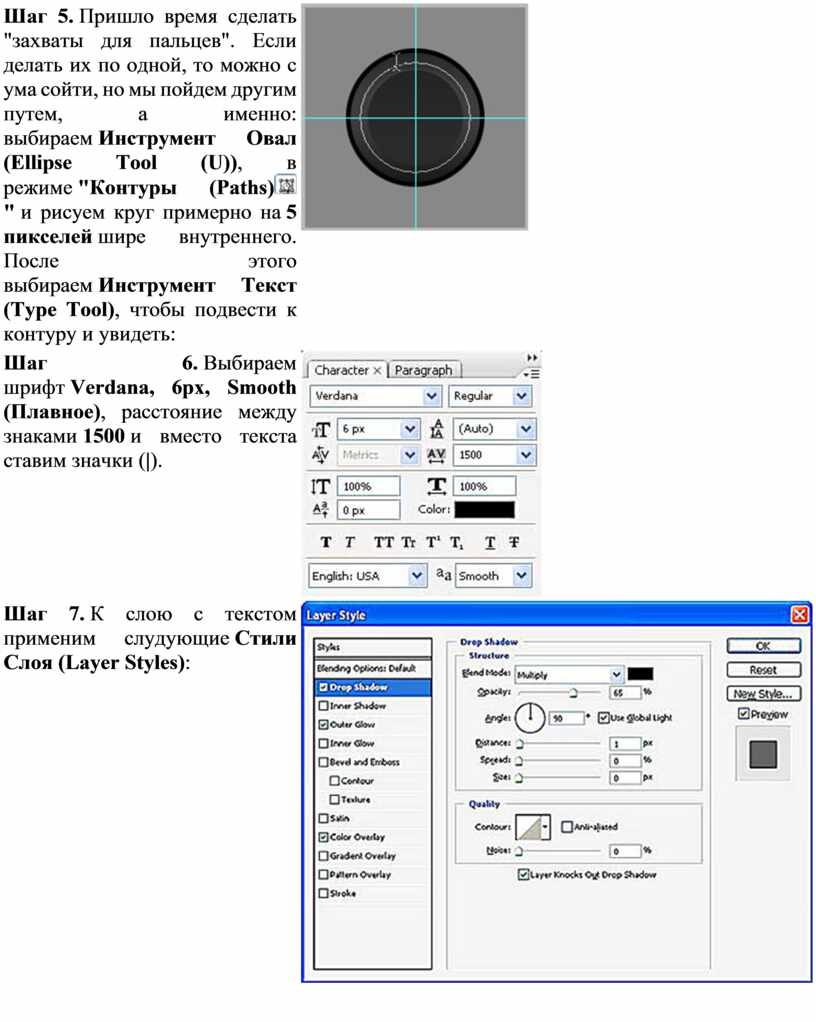Viewport: 816px width, 1022px height.
Task: Click the kerning icon beside Metrics
Action: 320,454
